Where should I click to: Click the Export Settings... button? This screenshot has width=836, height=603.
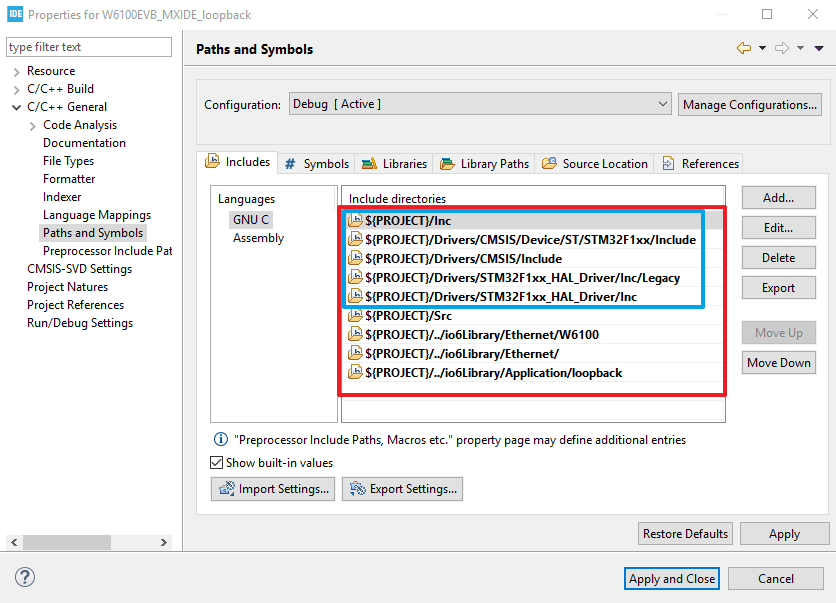pyautogui.click(x=403, y=489)
